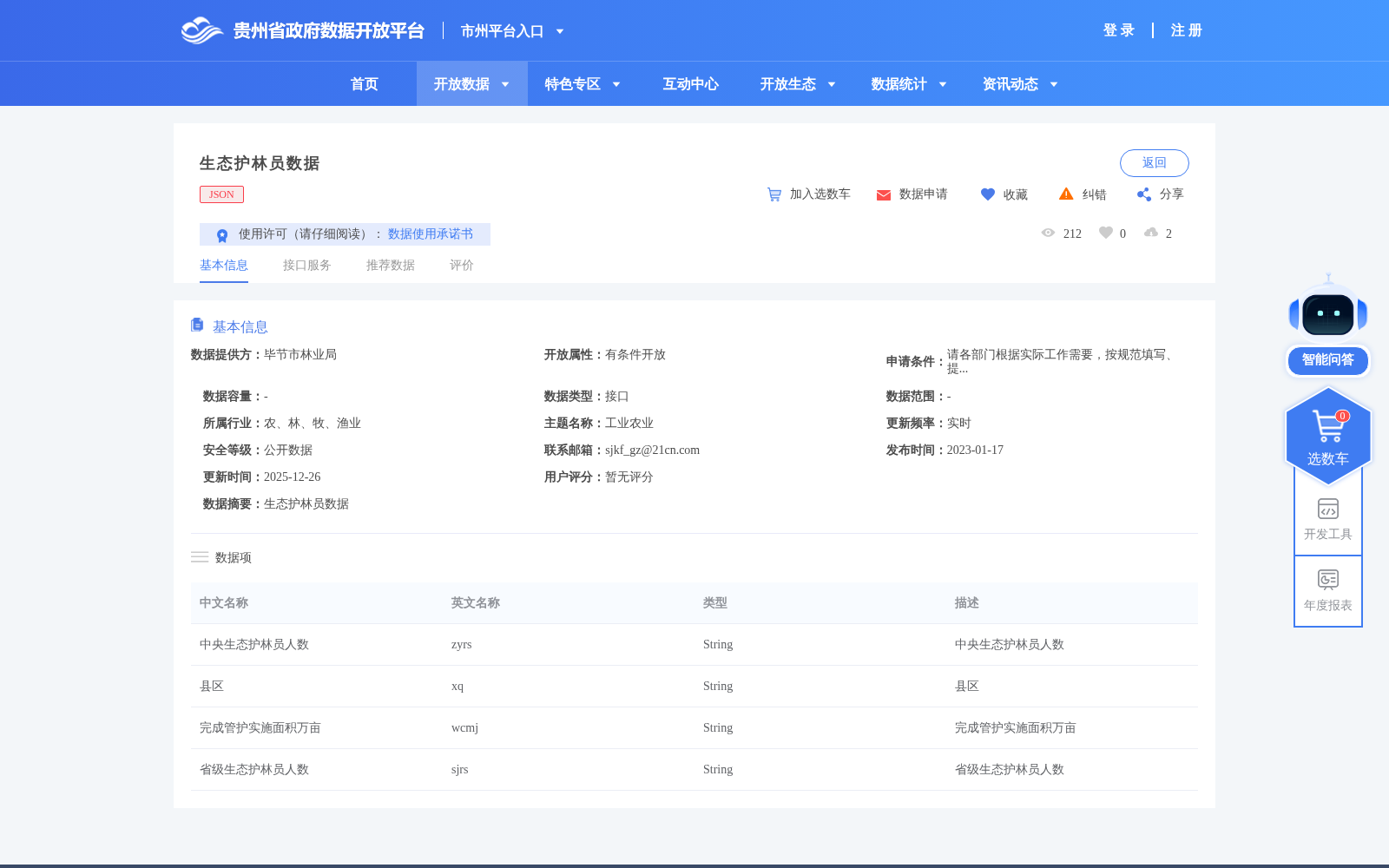Click the share icon for 分享
The image size is (1389, 868).
click(1144, 194)
